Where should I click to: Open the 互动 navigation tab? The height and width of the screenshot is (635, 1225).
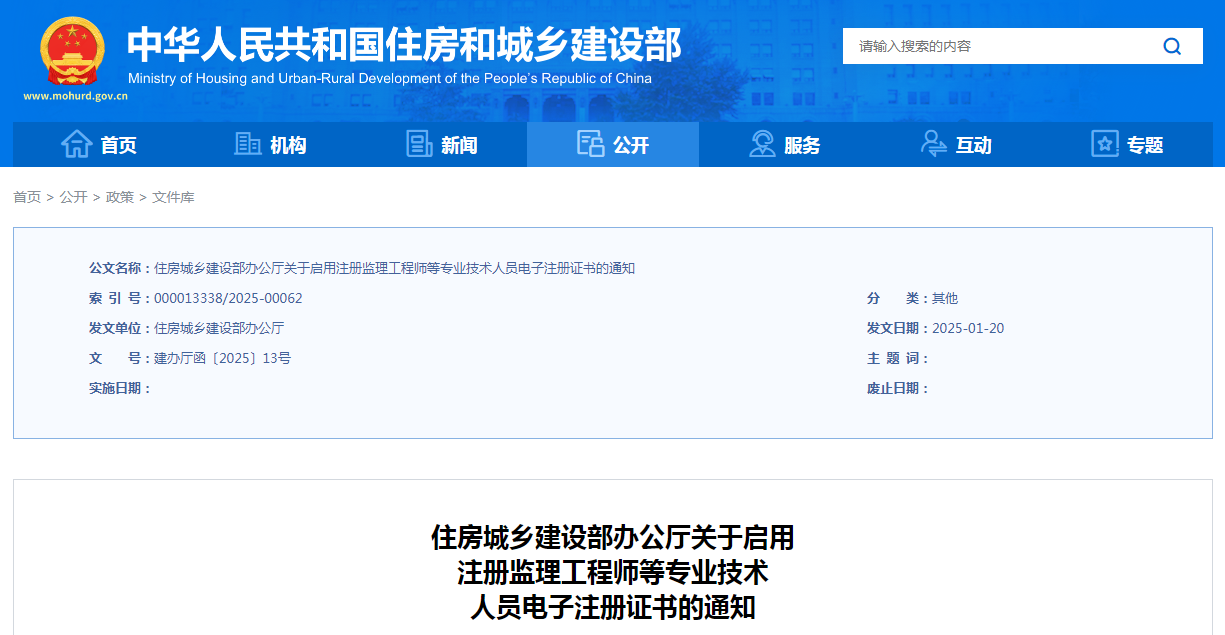[955, 145]
